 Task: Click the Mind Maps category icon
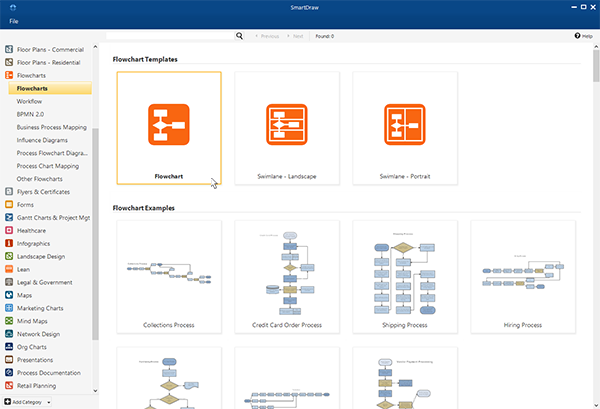[9, 321]
